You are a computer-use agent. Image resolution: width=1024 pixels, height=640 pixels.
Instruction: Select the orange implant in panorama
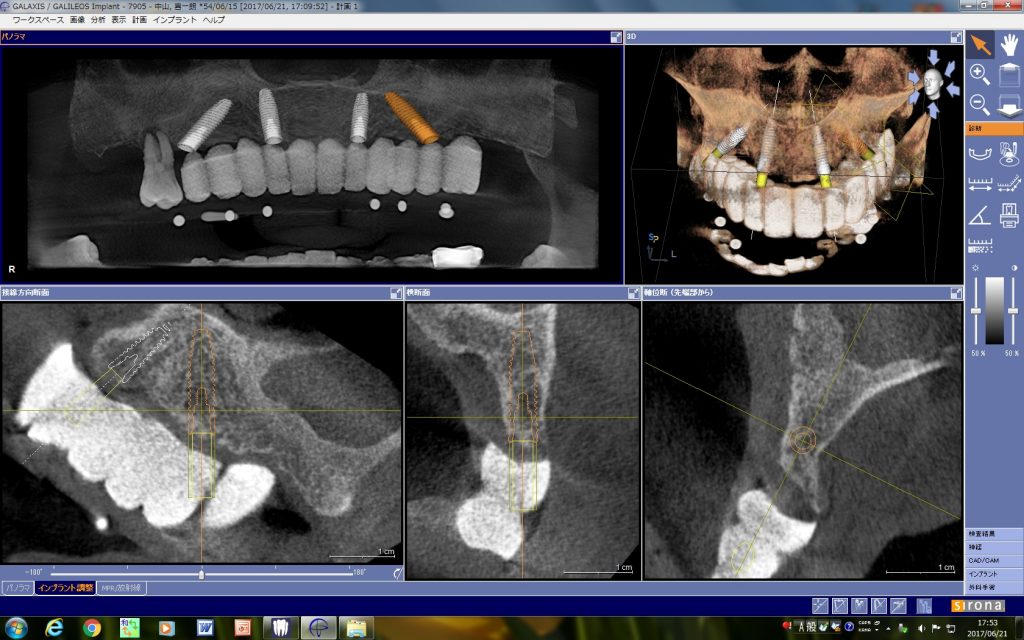click(411, 118)
